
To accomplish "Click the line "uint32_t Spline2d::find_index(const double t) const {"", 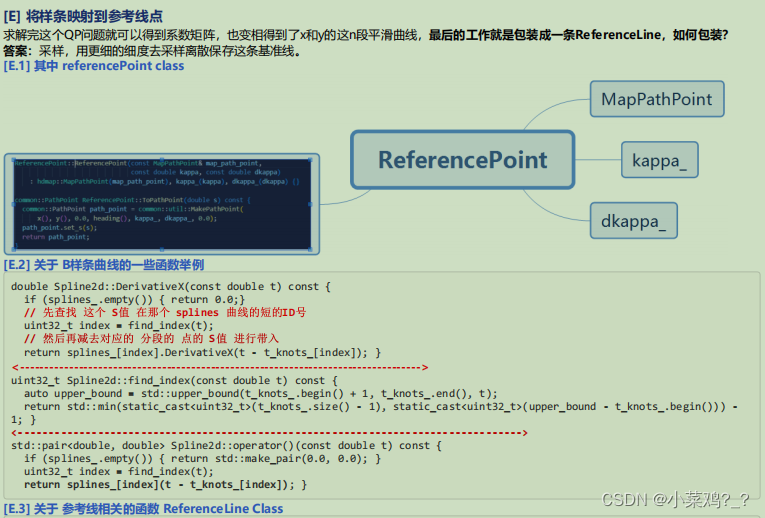I will click(x=174, y=380).
